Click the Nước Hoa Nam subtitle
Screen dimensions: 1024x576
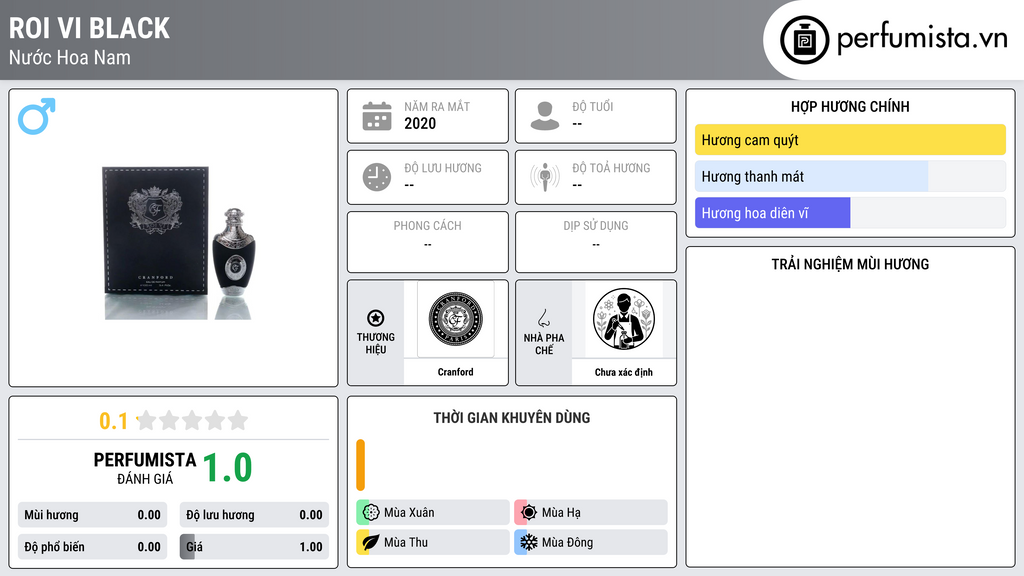pos(70,57)
